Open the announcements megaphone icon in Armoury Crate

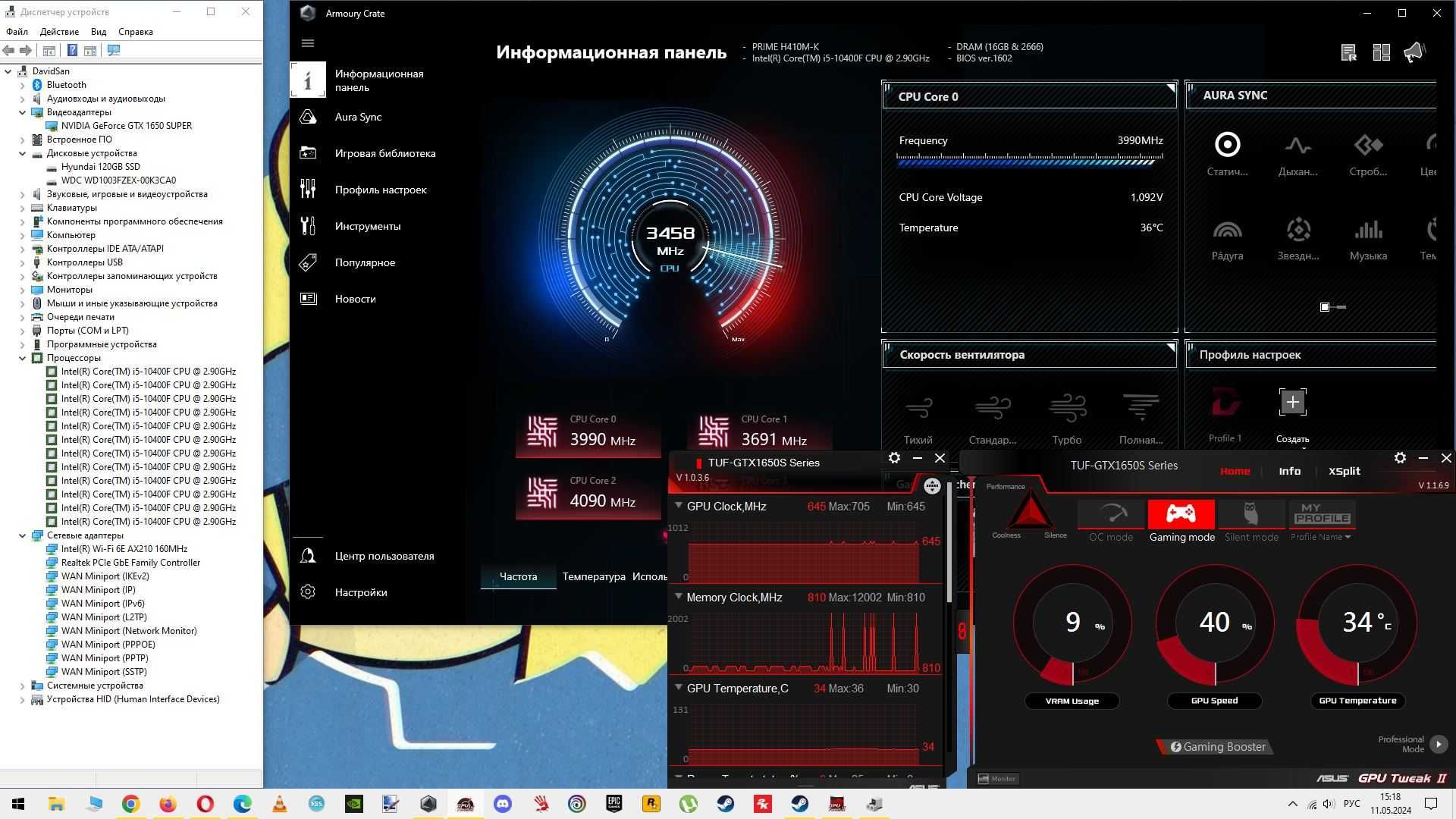[1414, 52]
